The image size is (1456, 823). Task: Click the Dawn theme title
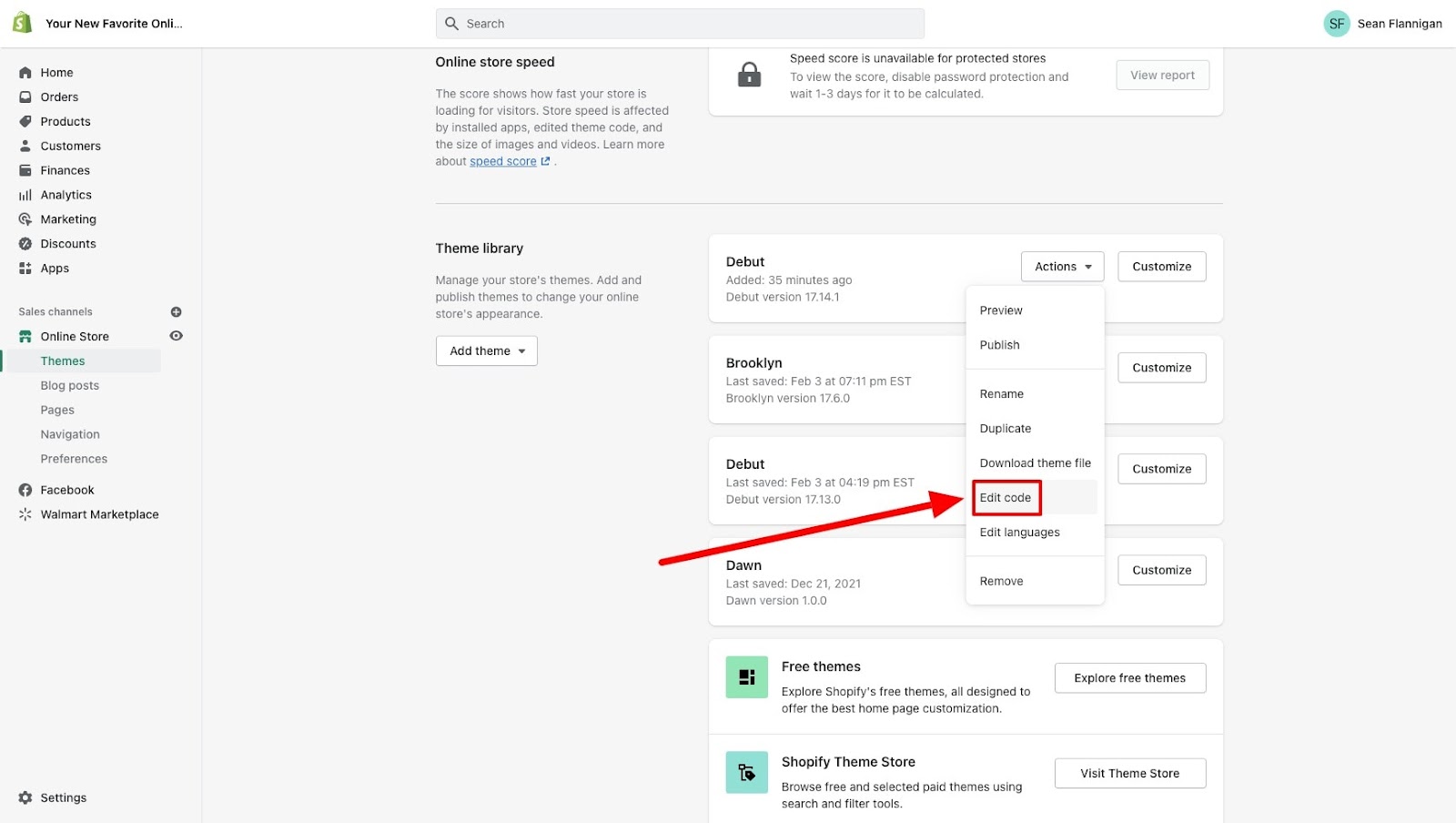point(743,565)
